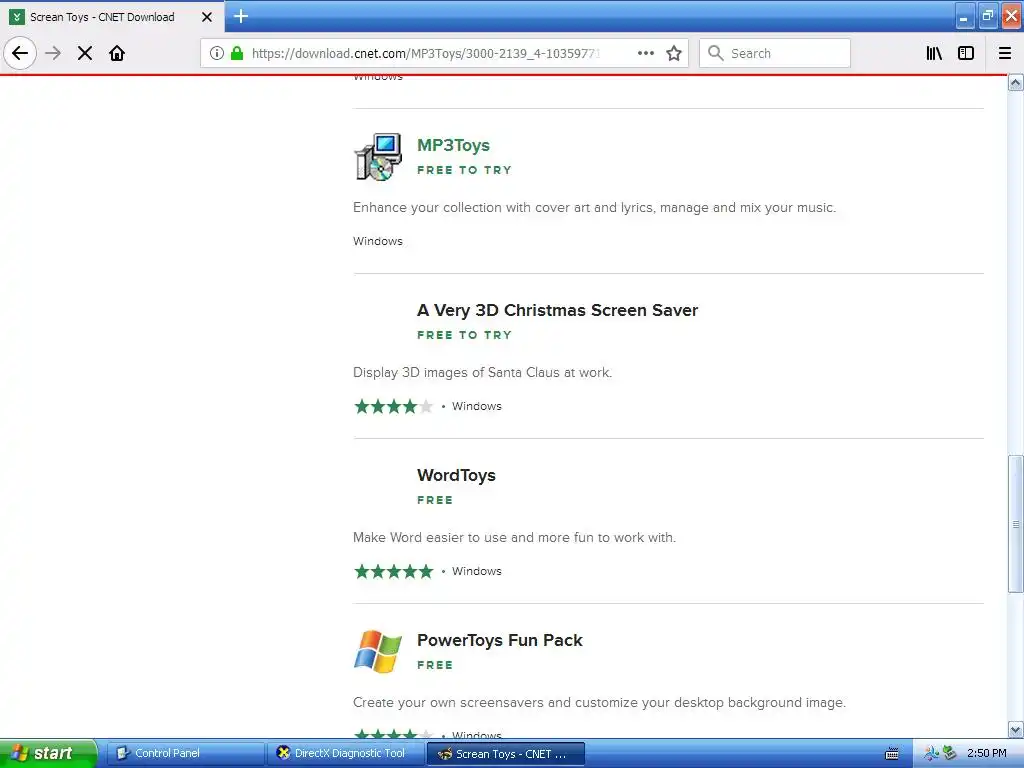Click FREE TO TRY under Christmas Screen Saver
1024x768 pixels.
(464, 335)
